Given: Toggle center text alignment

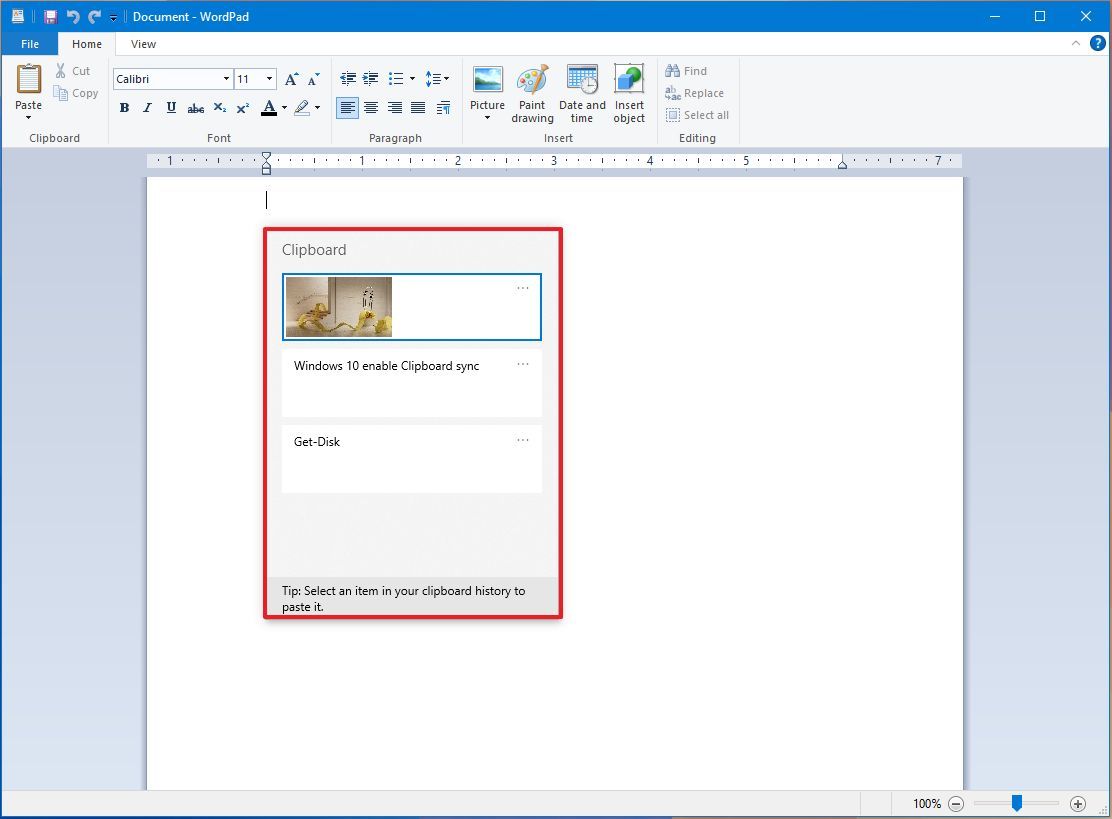Looking at the screenshot, I should tap(371, 107).
